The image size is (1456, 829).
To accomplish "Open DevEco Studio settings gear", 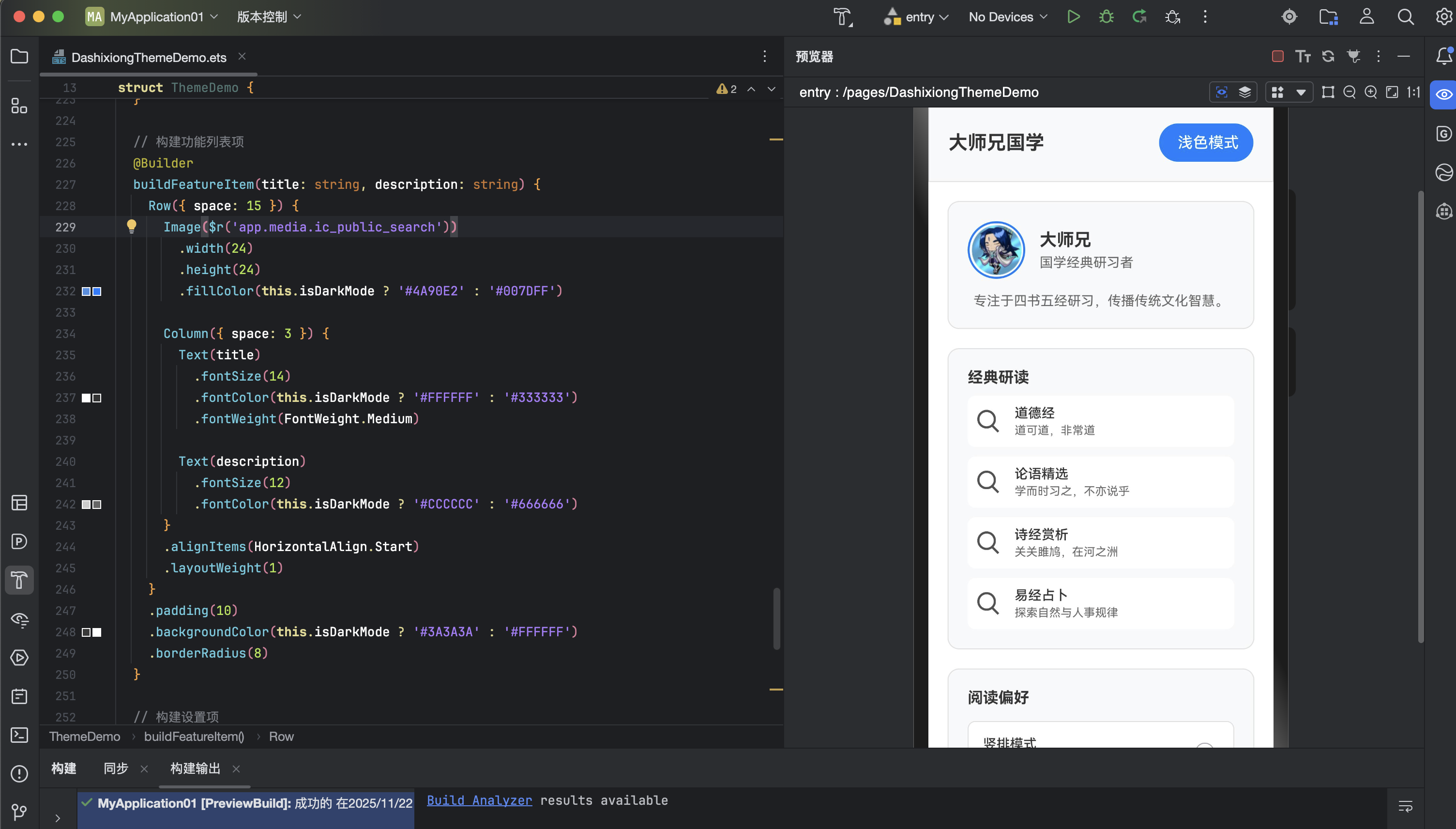I will click(1443, 16).
